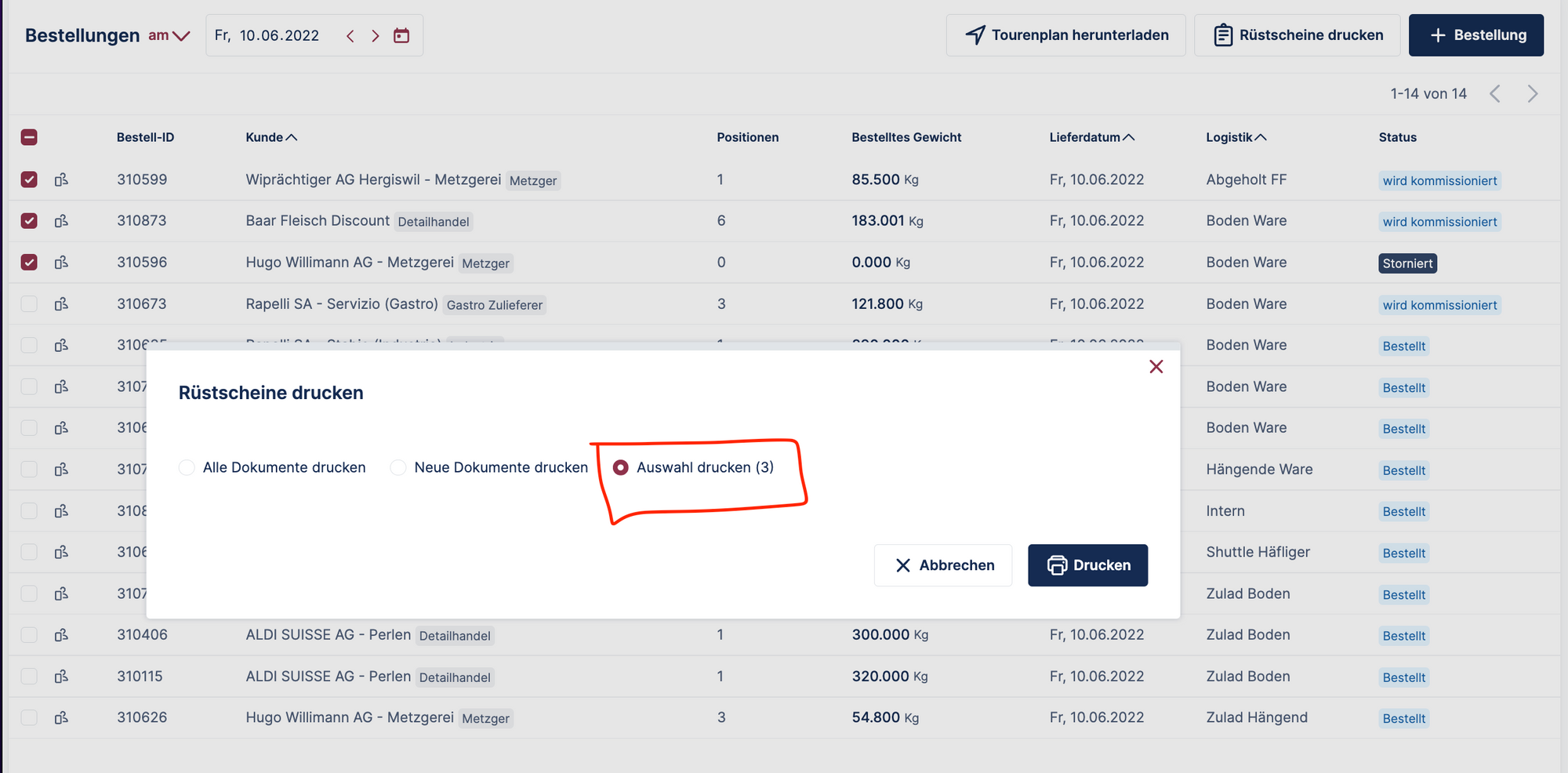Expand the 'am' dropdown beside Bestellungen
Image resolution: width=1568 pixels, height=773 pixels.
click(x=169, y=35)
